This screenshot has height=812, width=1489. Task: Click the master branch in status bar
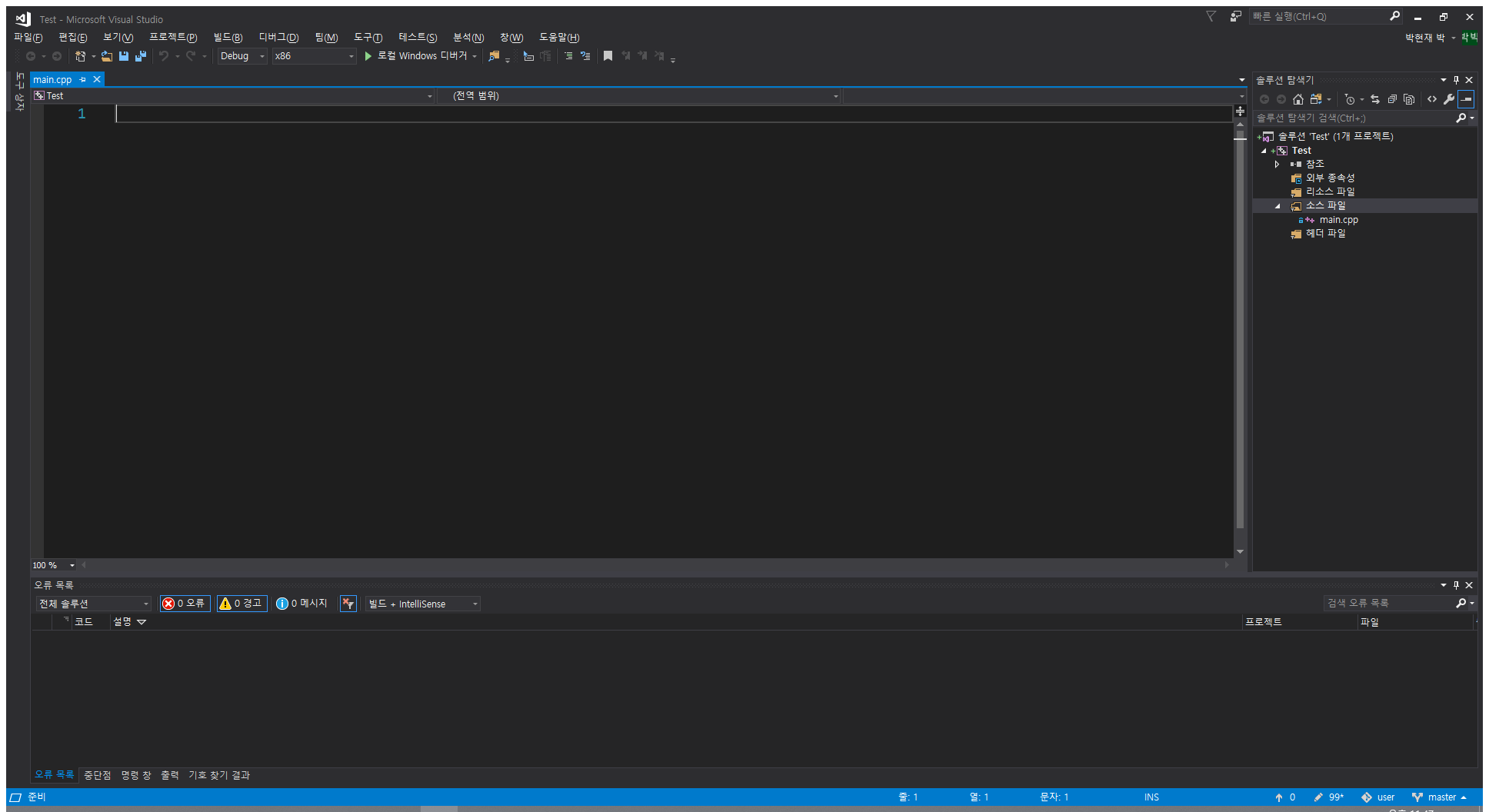[1440, 797]
